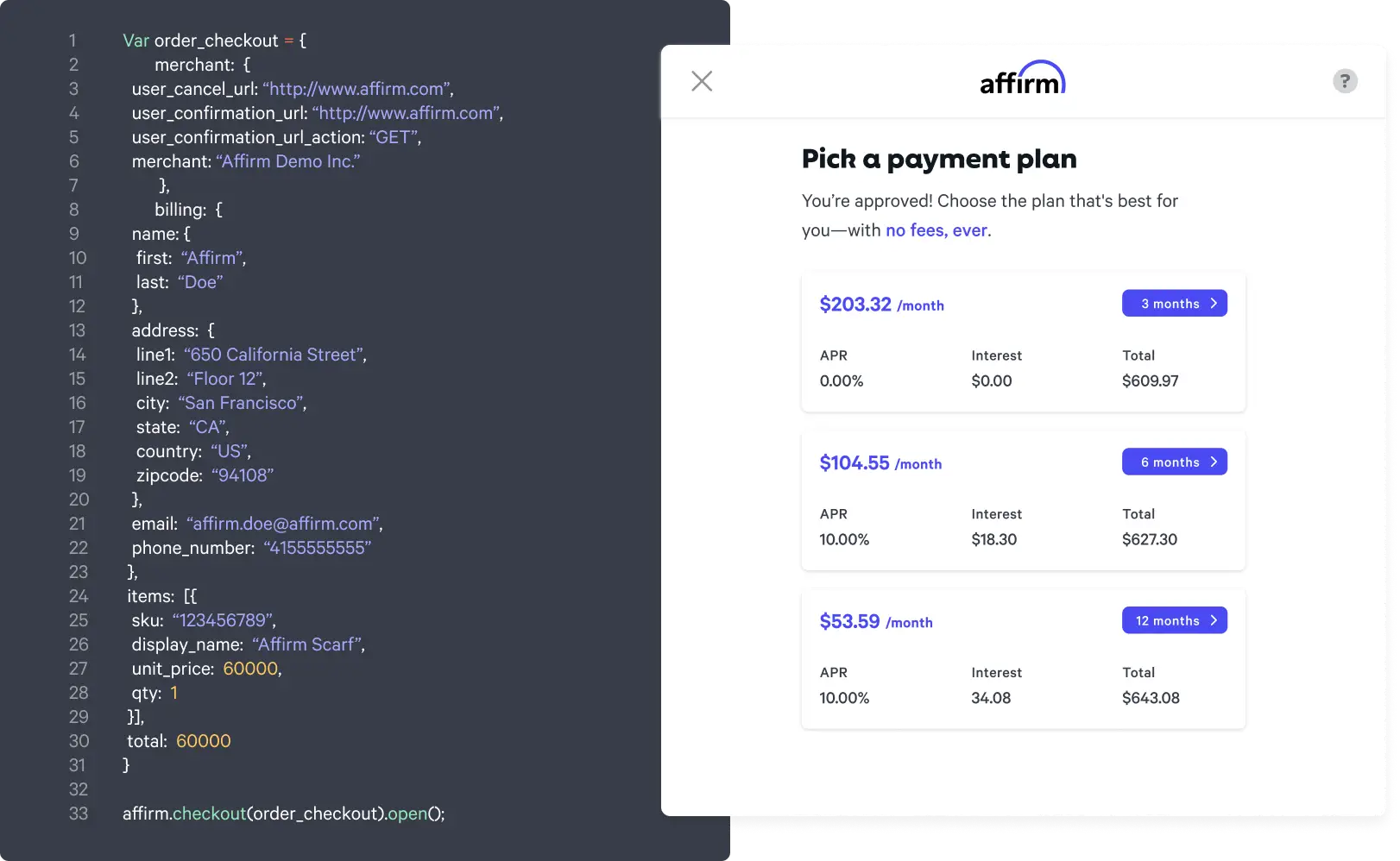The height and width of the screenshot is (861, 1400).
Task: Close the Affirm payment plan dialog
Action: 702,81
